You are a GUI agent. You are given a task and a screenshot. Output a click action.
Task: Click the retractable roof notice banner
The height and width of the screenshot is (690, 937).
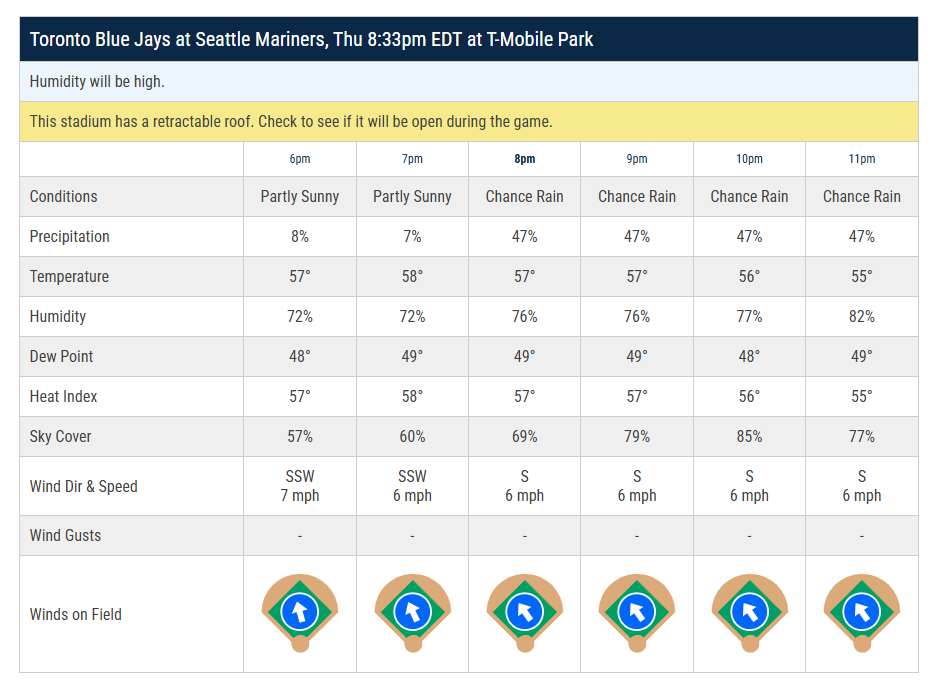468,122
